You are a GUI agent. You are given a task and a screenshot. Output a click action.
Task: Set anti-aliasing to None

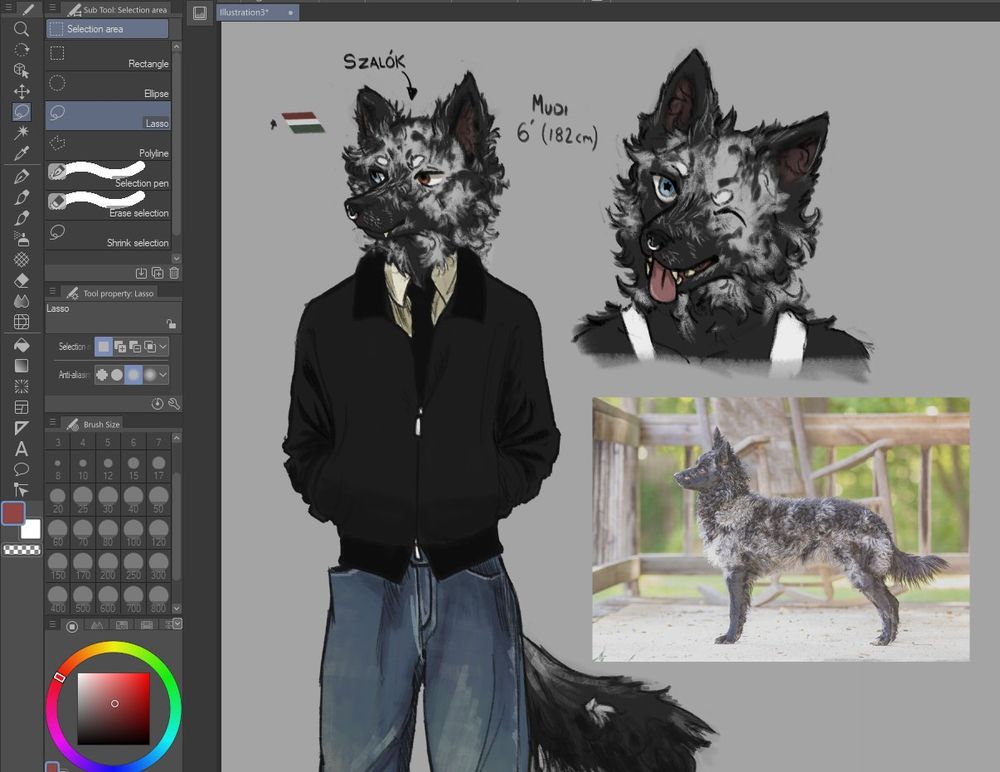click(x=101, y=375)
